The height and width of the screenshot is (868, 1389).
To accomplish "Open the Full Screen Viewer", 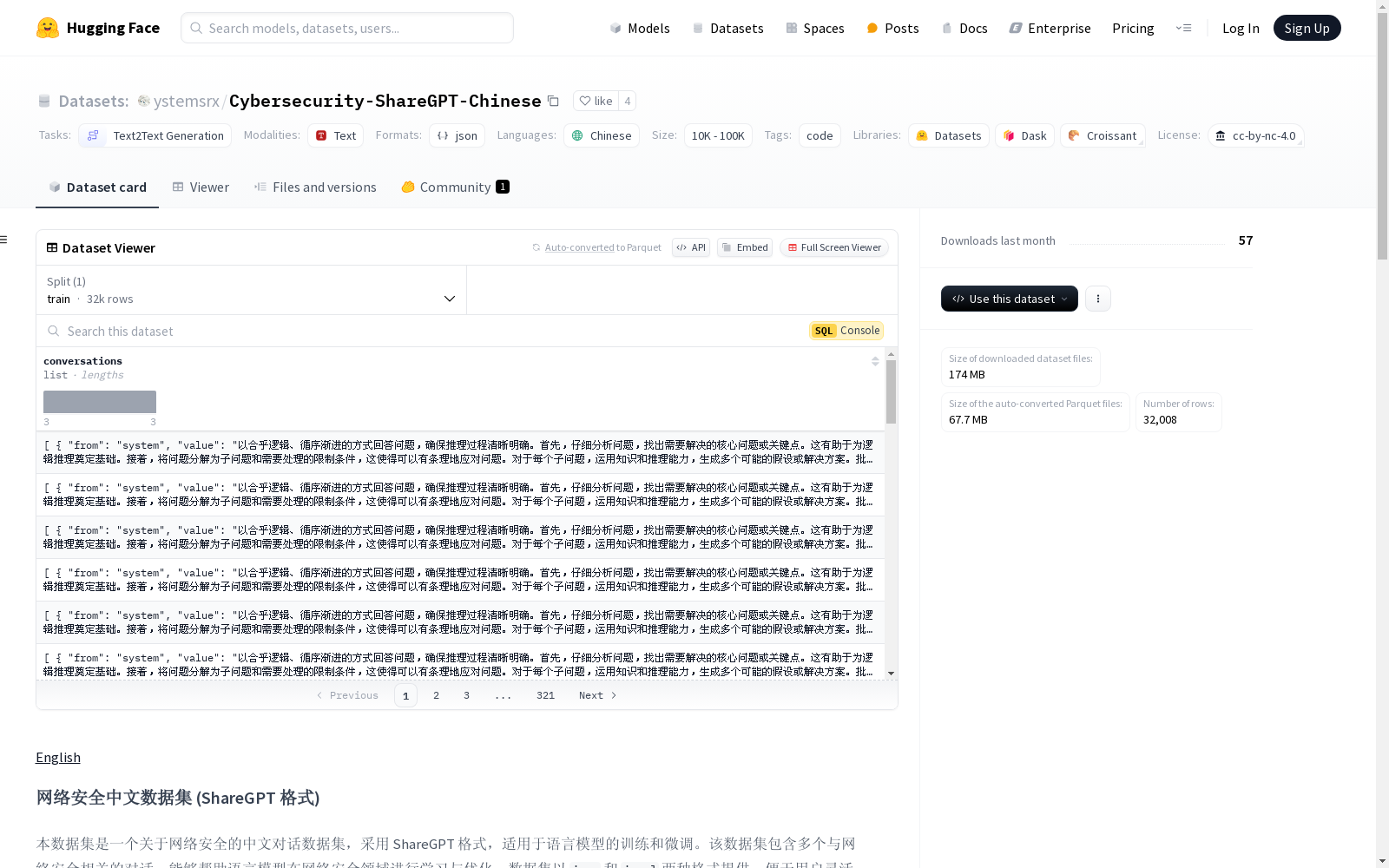I will pos(834,247).
